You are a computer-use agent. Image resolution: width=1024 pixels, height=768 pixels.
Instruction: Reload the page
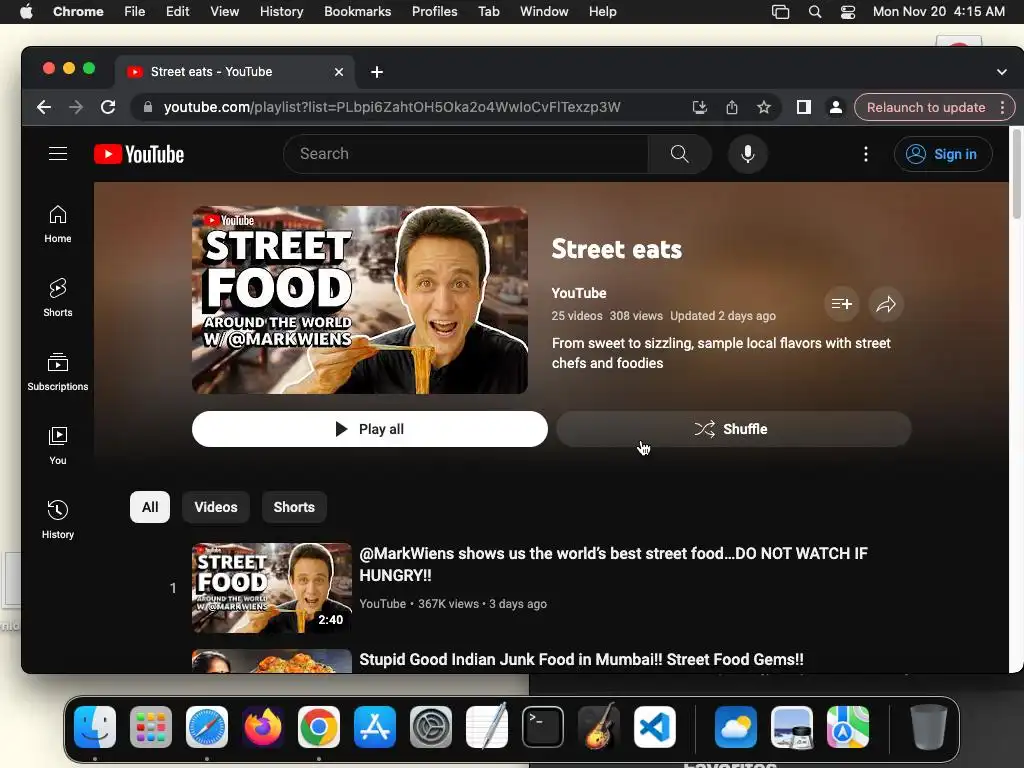point(108,107)
